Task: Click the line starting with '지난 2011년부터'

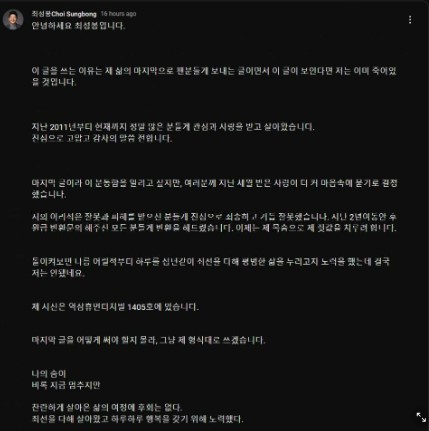Action: [173, 127]
